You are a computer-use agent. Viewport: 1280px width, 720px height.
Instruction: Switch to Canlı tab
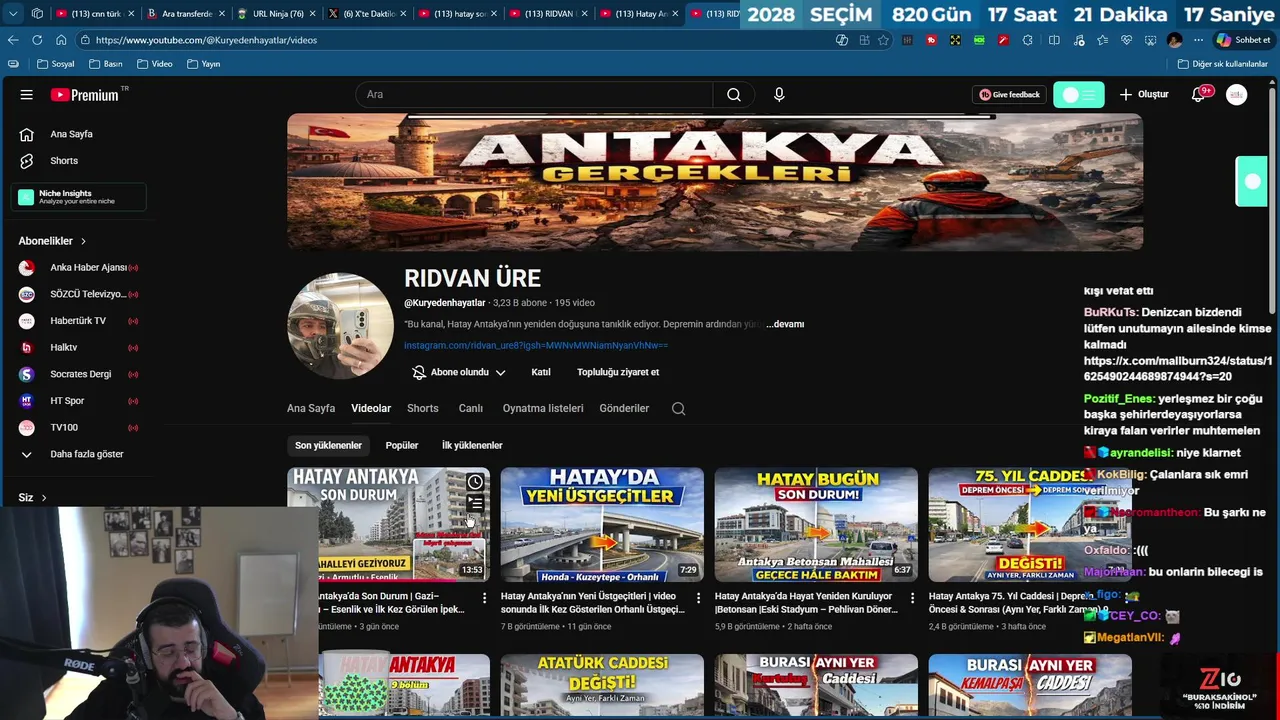coord(471,409)
